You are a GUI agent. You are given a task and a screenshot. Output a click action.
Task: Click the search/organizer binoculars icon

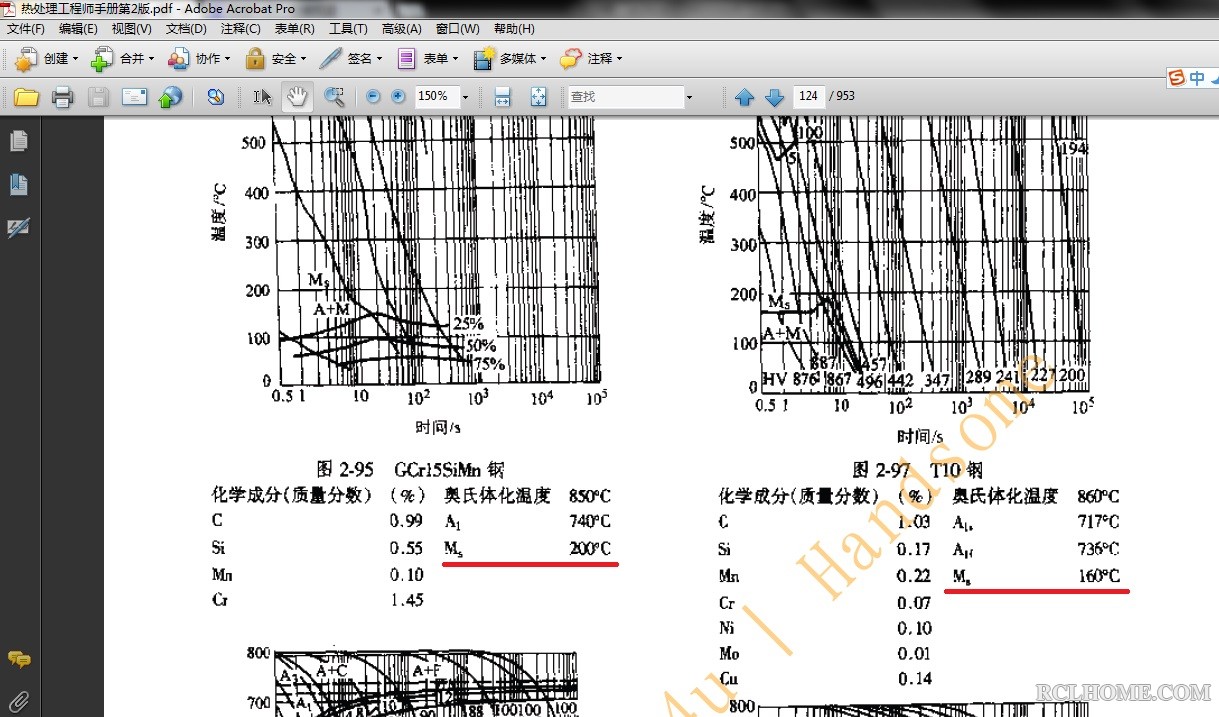(215, 97)
